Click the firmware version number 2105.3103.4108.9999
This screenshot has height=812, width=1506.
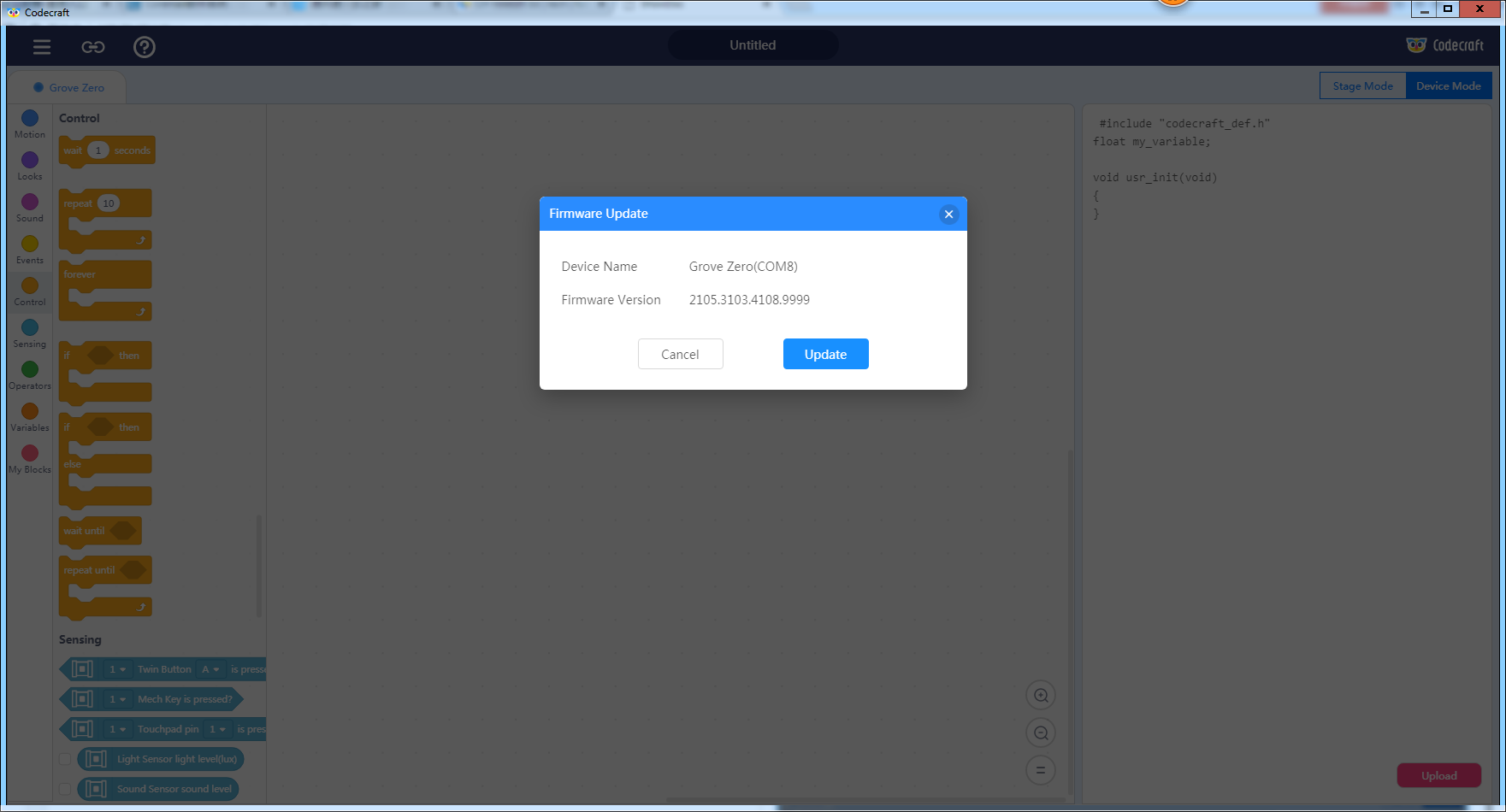749,300
